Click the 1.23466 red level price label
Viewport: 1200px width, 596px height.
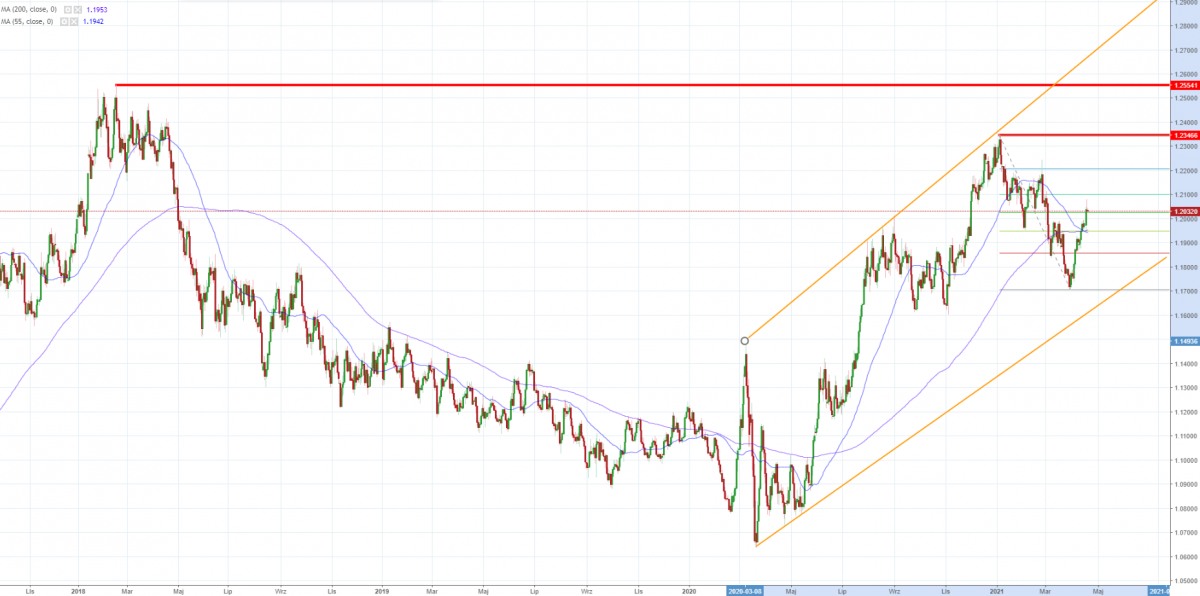click(x=1184, y=134)
